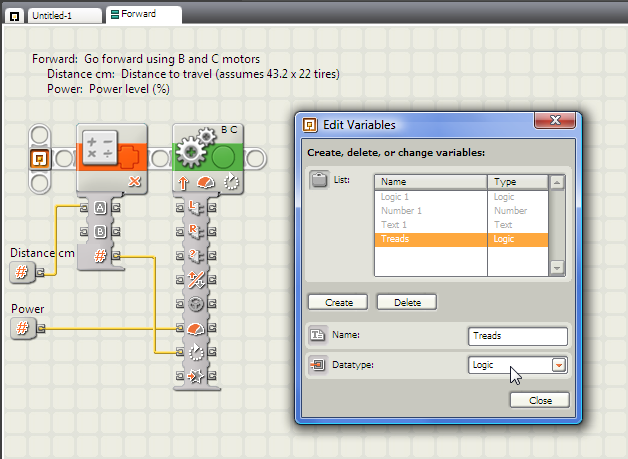Screen dimensions: 628x459
Task: Click the B C port label on Move block
Action: click(229, 130)
